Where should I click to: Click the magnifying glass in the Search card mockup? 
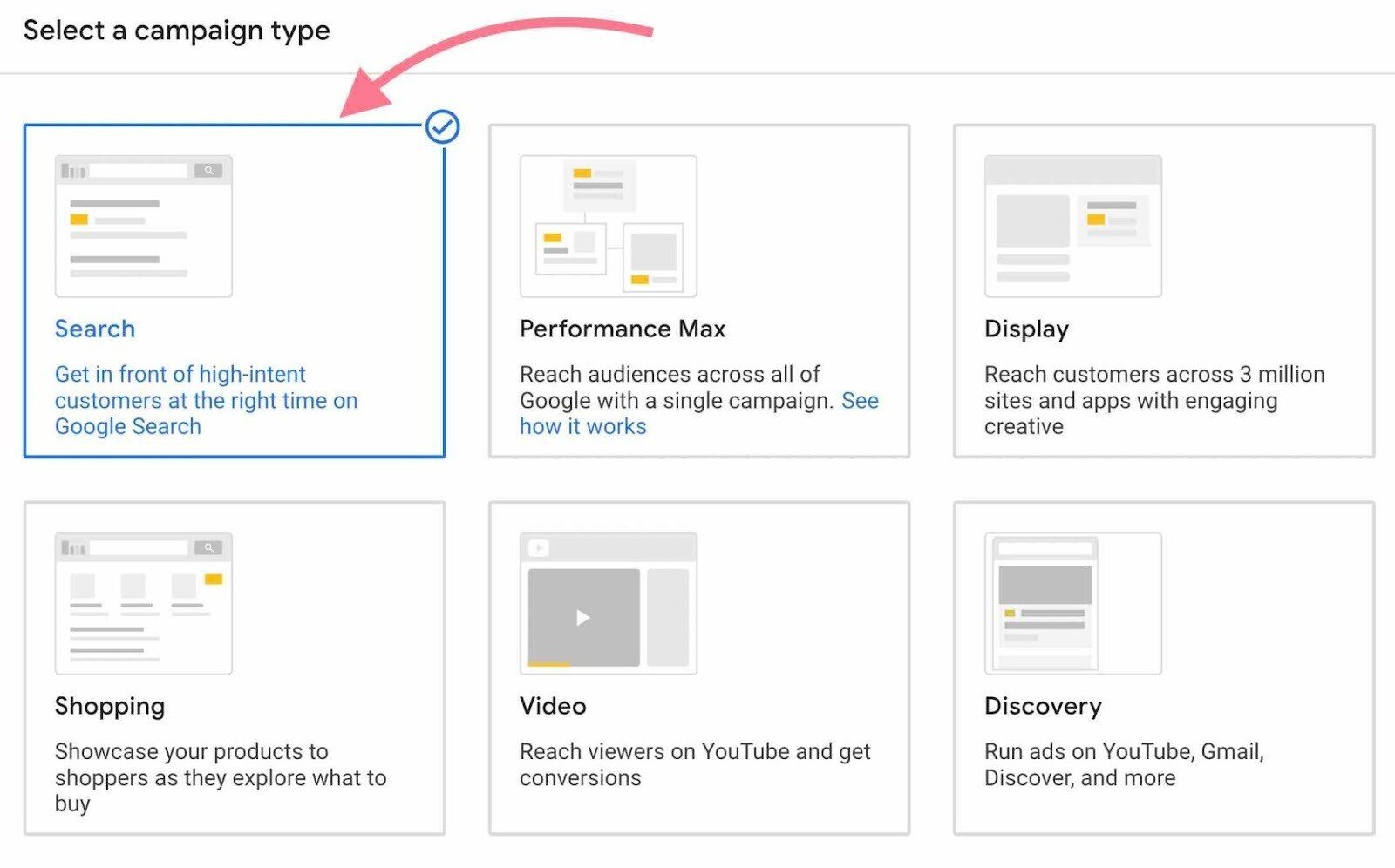tap(209, 170)
